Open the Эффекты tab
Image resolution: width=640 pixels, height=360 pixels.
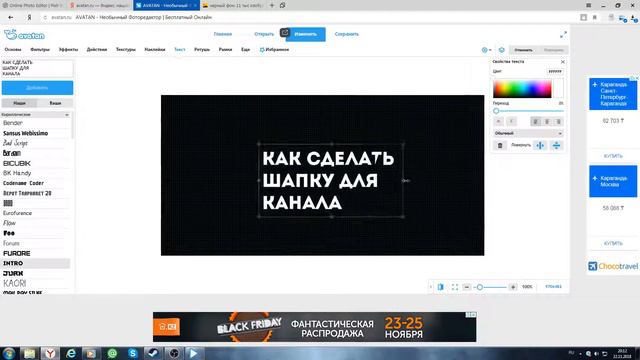[x=68, y=49]
